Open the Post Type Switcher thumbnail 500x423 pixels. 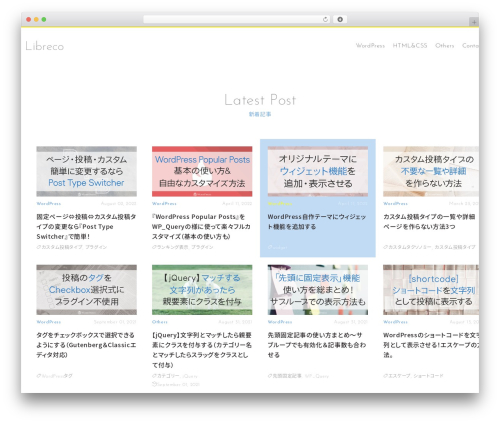87,171
